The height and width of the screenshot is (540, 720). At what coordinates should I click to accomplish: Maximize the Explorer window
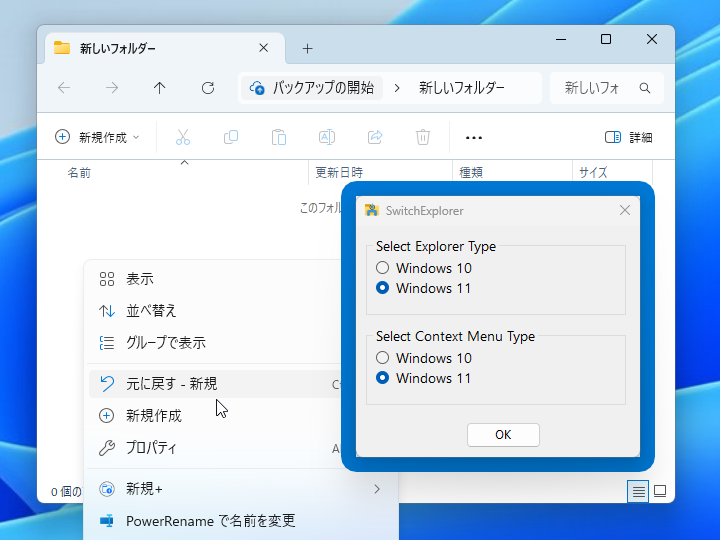click(606, 39)
